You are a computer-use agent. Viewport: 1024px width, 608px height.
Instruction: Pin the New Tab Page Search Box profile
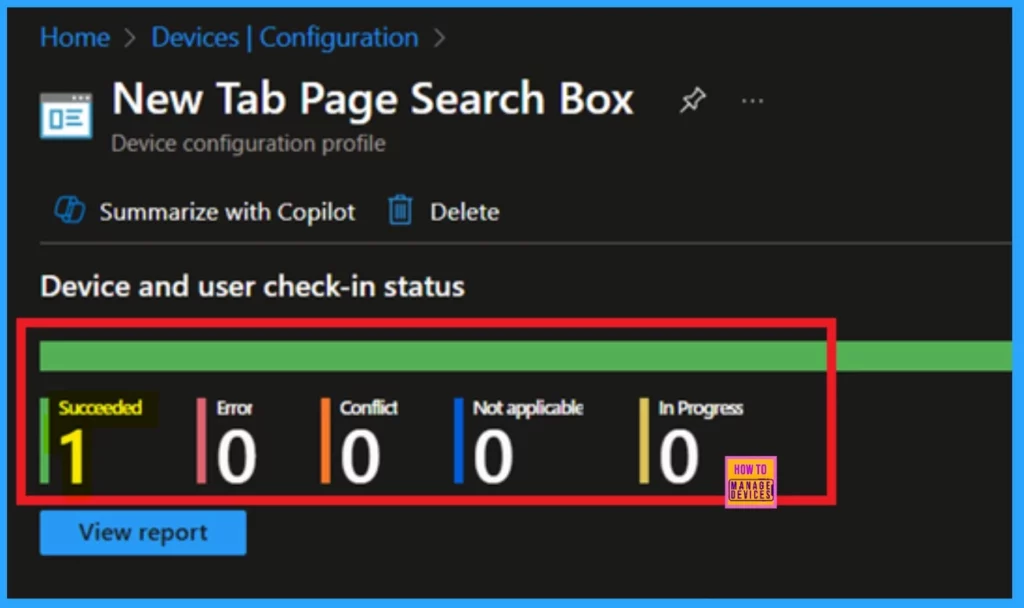[692, 101]
